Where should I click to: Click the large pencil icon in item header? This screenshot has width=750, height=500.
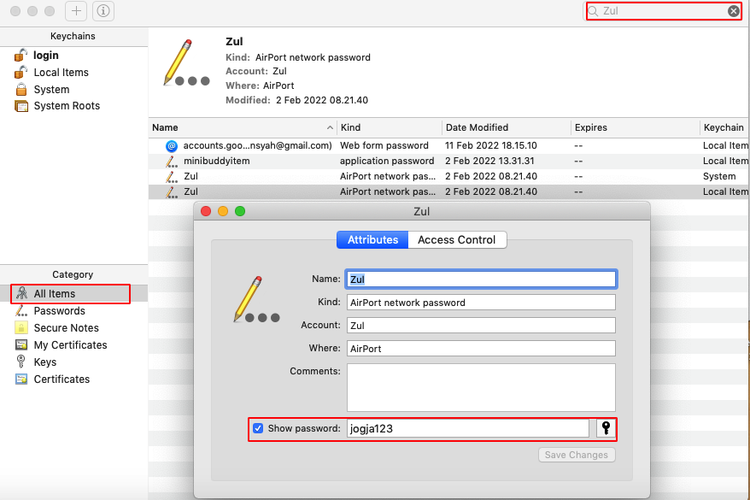(187, 63)
